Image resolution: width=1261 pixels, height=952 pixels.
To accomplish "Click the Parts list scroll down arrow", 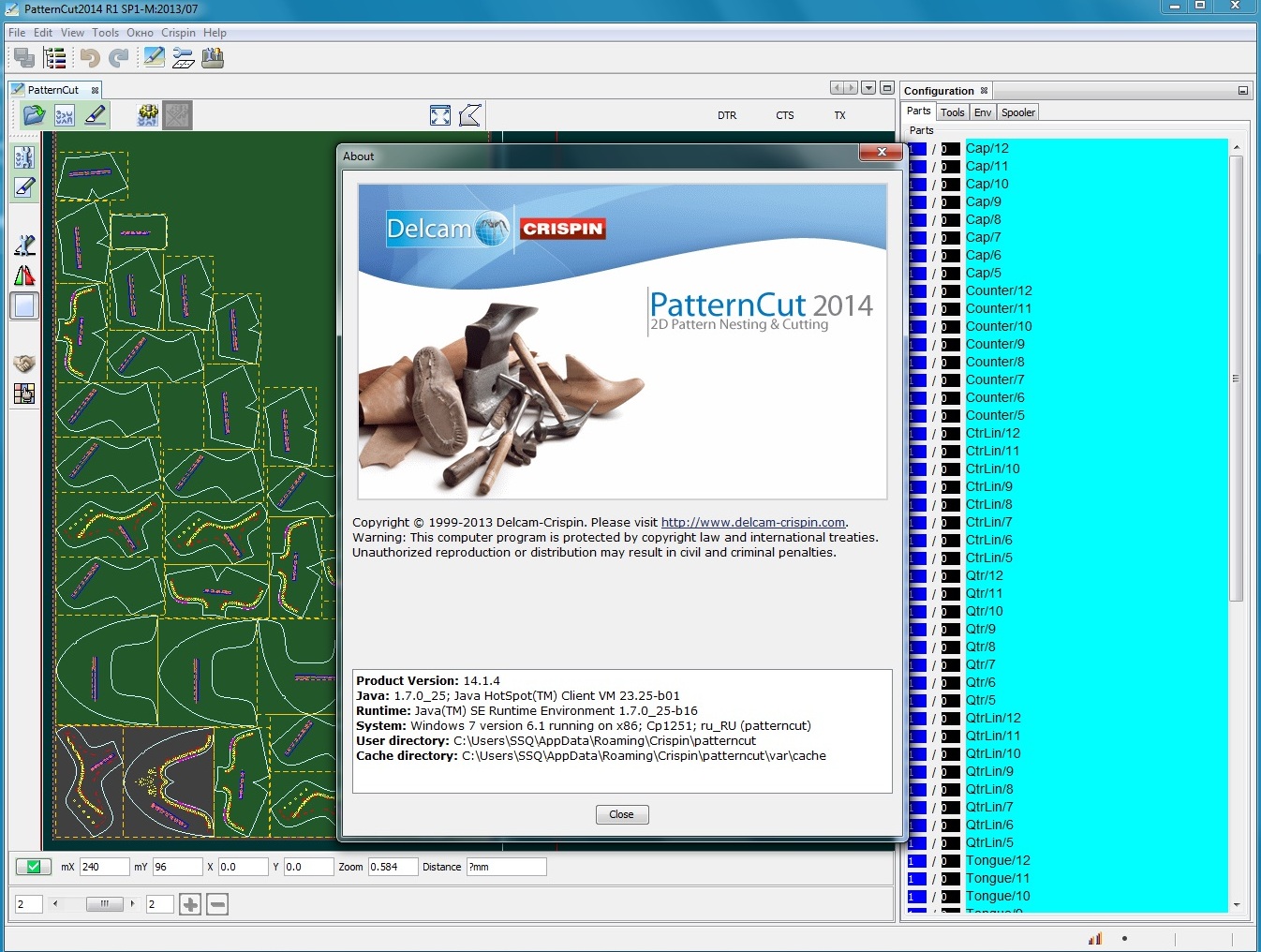I will coord(1236,905).
